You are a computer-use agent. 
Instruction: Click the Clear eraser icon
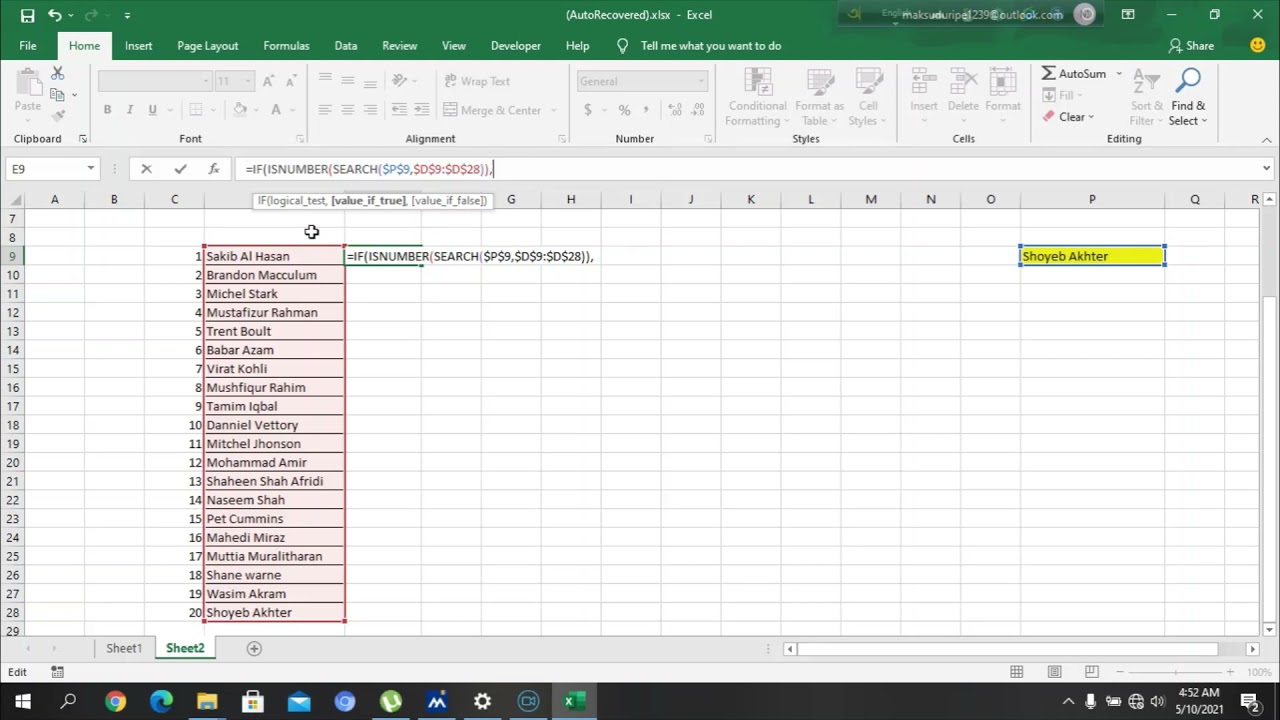(x=1048, y=117)
